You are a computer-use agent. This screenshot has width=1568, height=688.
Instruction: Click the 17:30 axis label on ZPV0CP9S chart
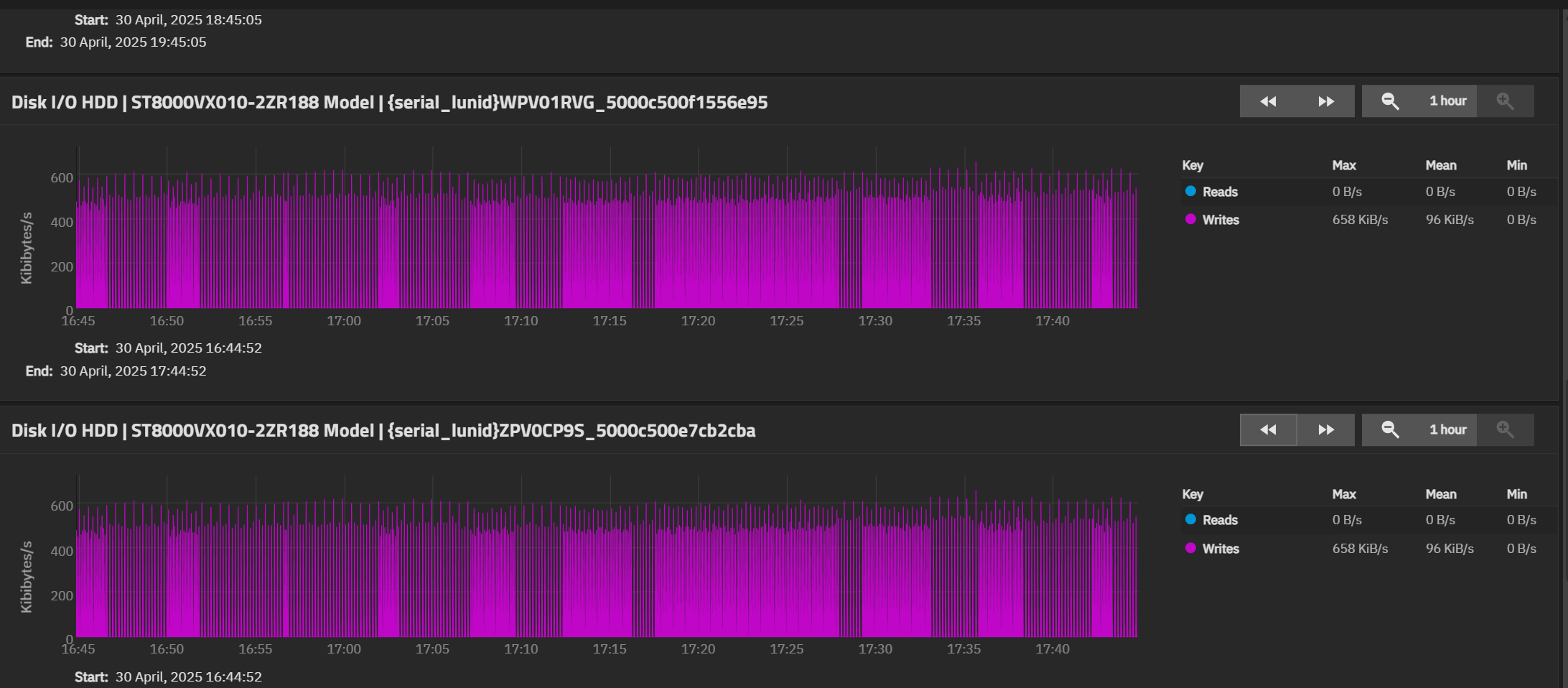point(875,649)
